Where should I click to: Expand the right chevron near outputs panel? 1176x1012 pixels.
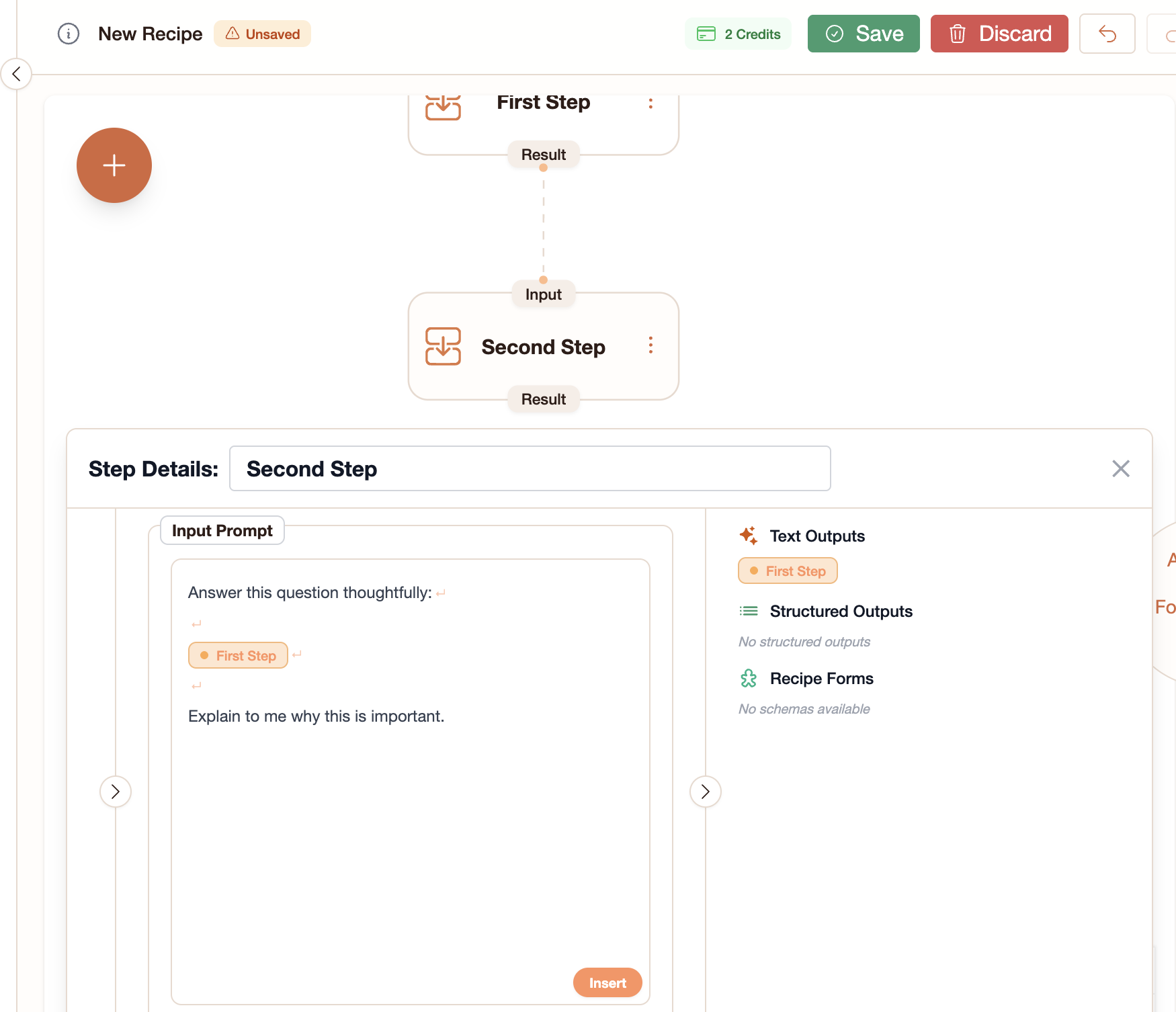[x=705, y=792]
